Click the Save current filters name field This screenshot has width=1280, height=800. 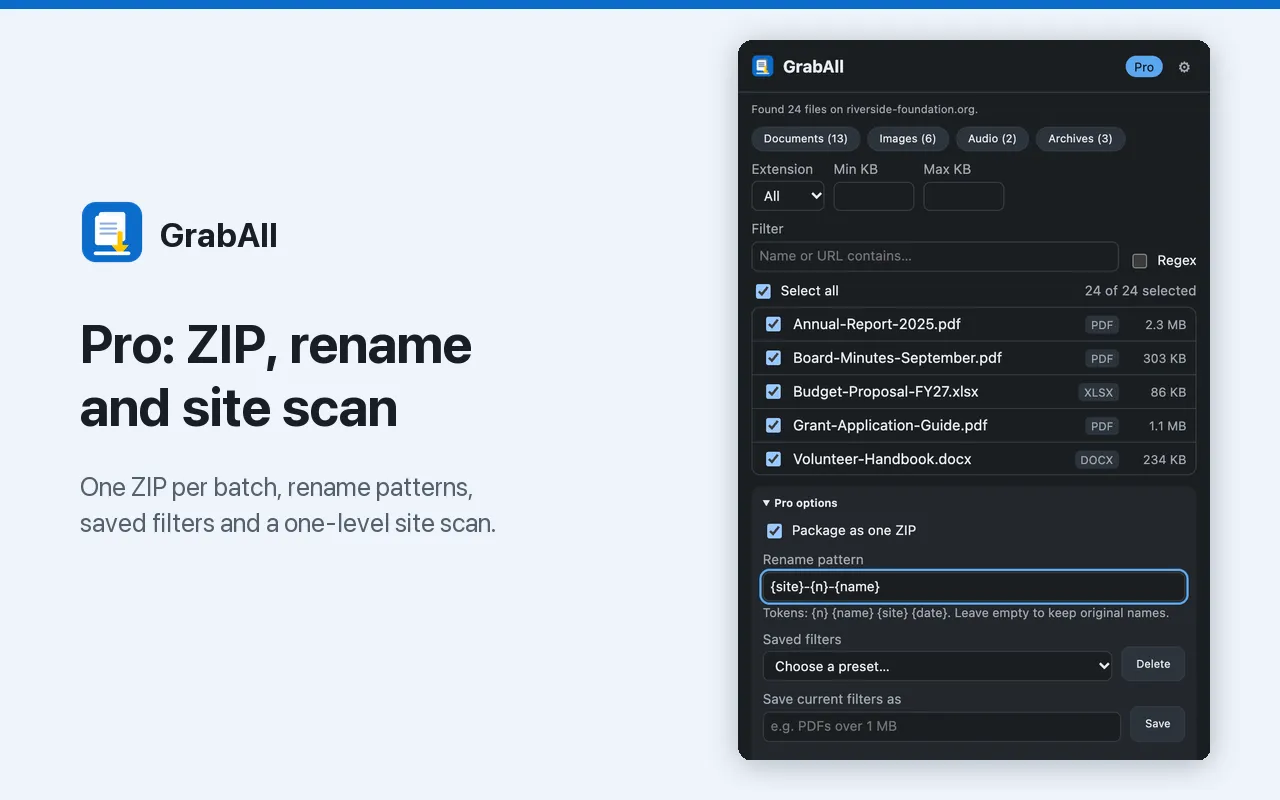941,726
